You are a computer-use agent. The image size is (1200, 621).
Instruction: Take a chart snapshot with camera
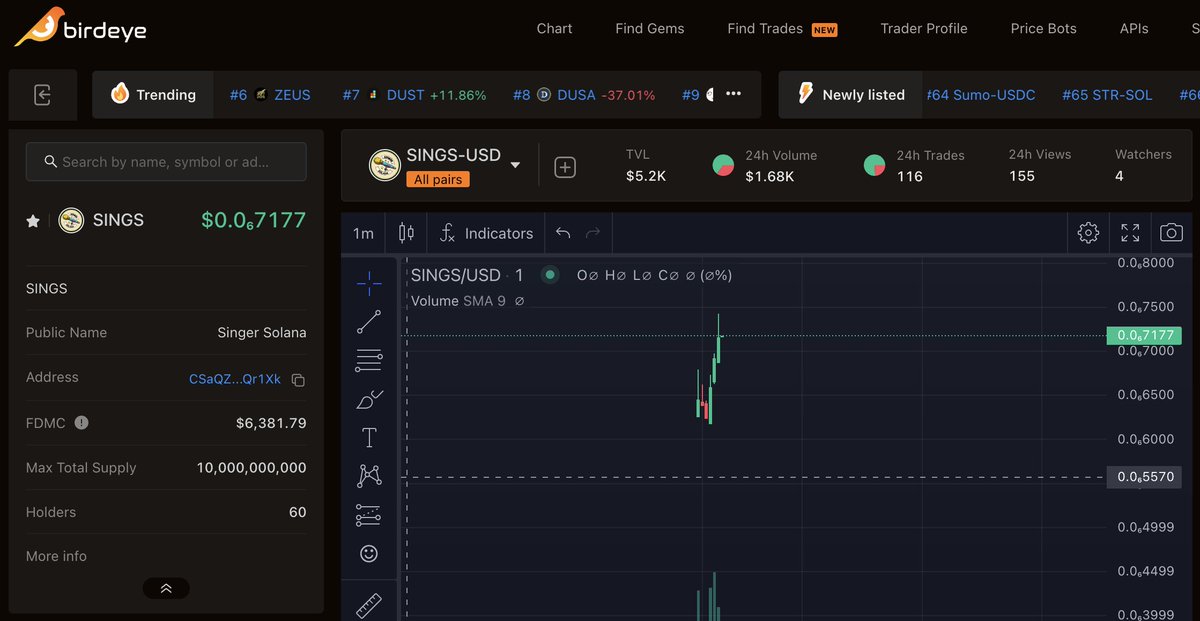(1171, 233)
